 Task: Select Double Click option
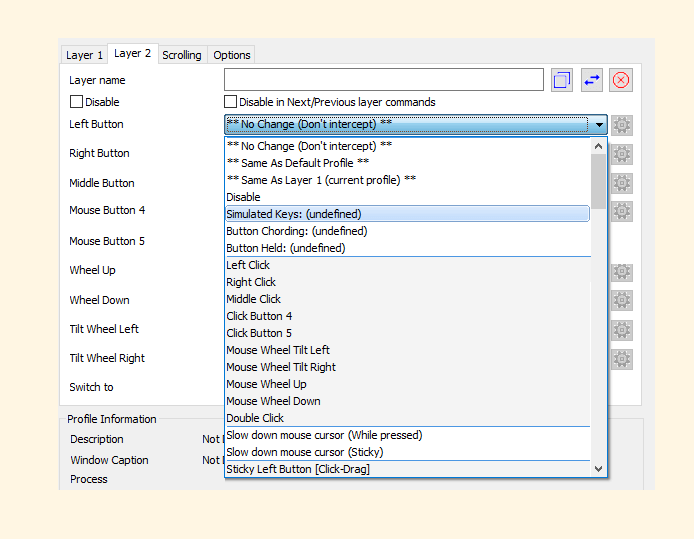click(x=408, y=418)
